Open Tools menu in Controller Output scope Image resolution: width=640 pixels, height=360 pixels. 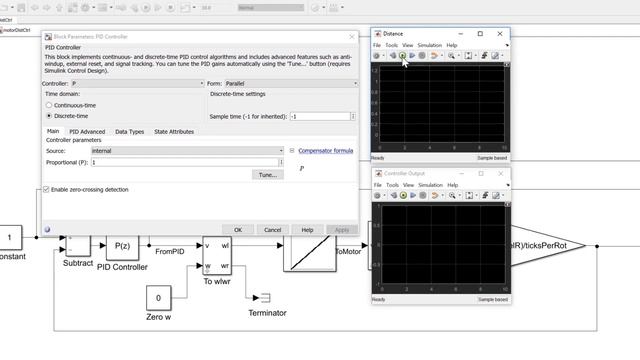pos(392,185)
